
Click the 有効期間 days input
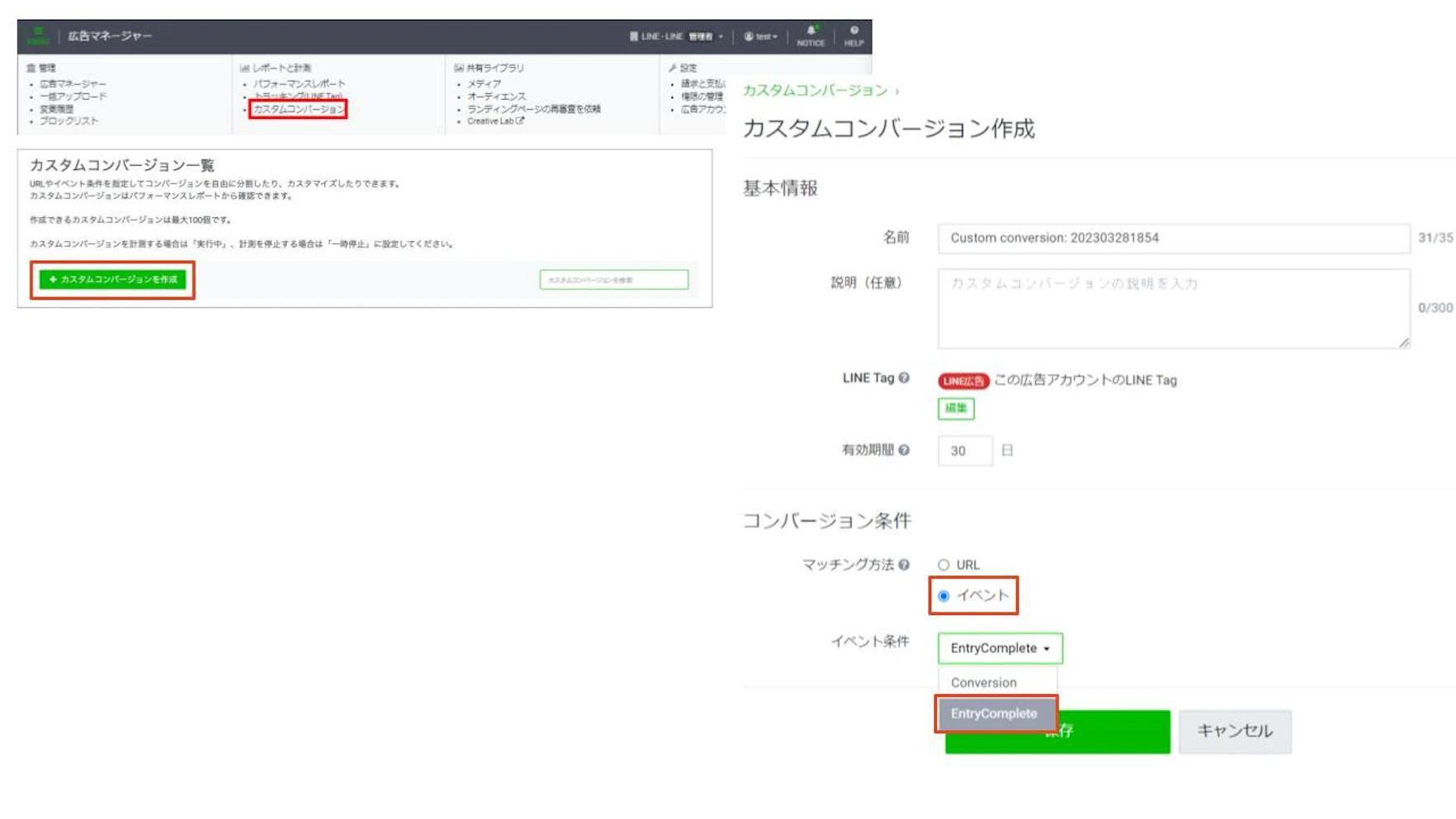(964, 451)
